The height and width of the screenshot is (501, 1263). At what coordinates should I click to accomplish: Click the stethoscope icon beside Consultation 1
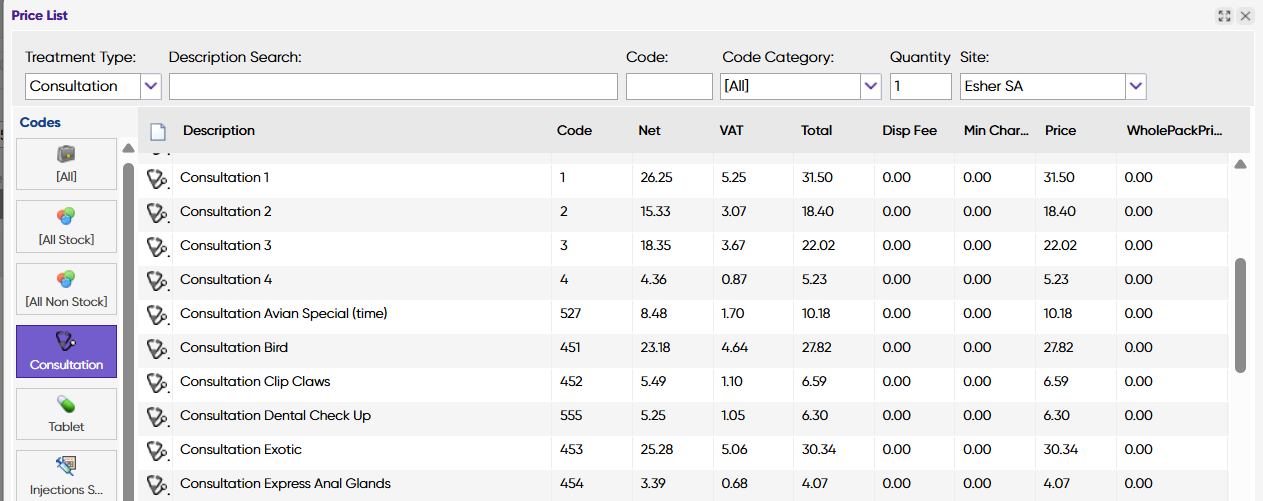point(156,179)
